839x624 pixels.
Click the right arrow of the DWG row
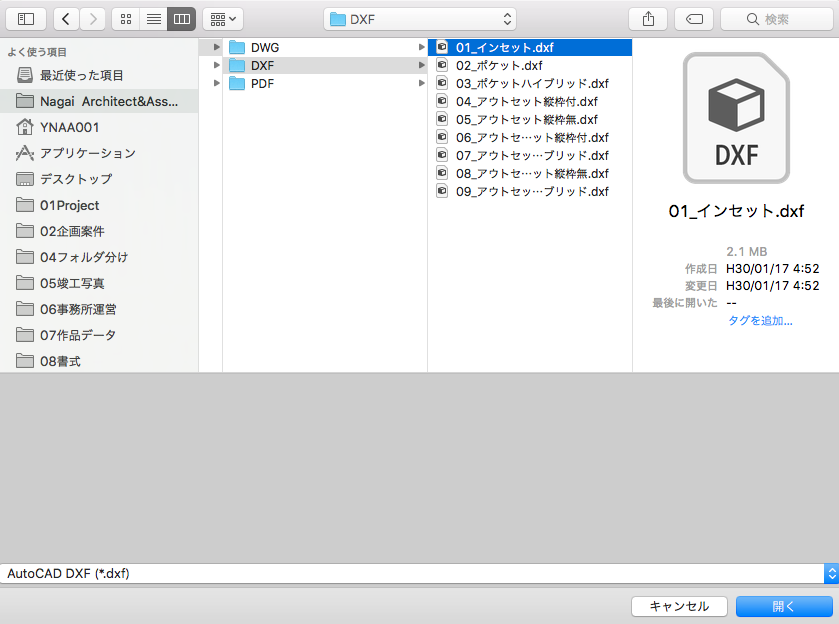[422, 47]
